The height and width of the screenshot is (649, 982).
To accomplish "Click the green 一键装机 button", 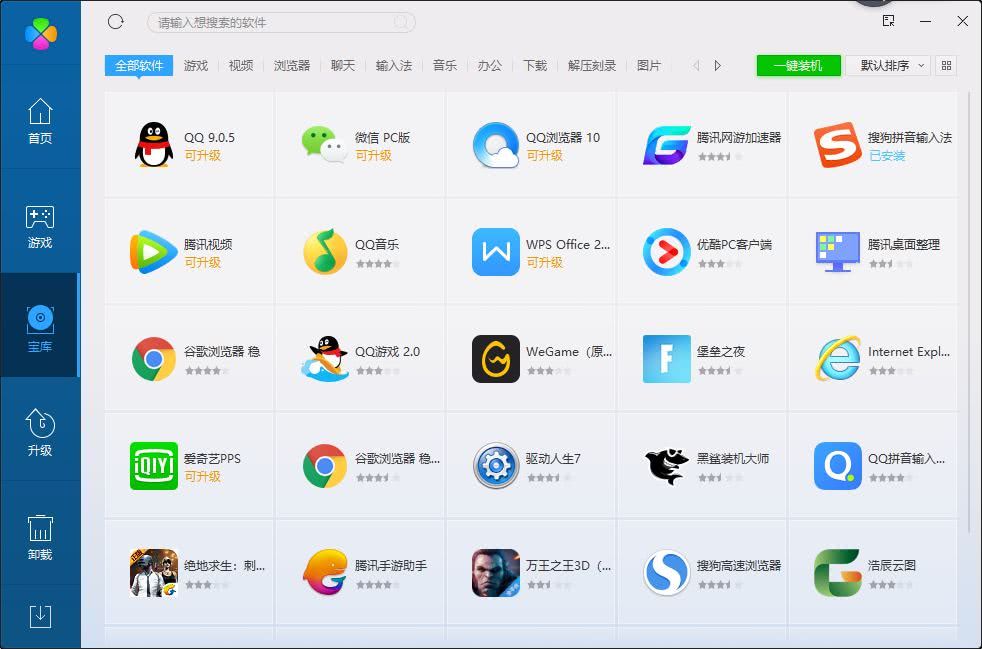I will pyautogui.click(x=798, y=65).
